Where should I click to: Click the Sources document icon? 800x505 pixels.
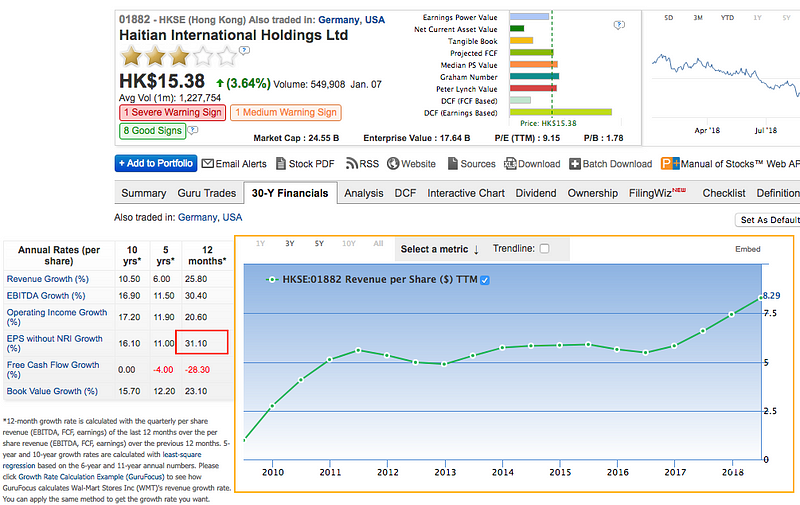[453, 164]
